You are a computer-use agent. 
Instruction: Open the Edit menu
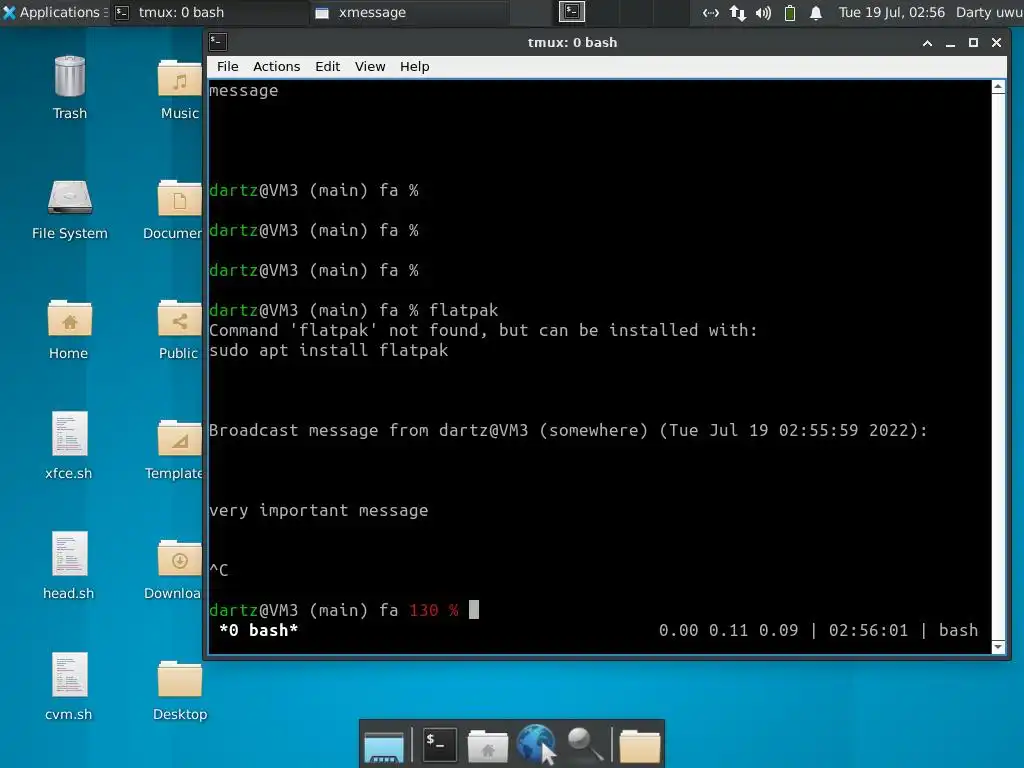click(327, 67)
